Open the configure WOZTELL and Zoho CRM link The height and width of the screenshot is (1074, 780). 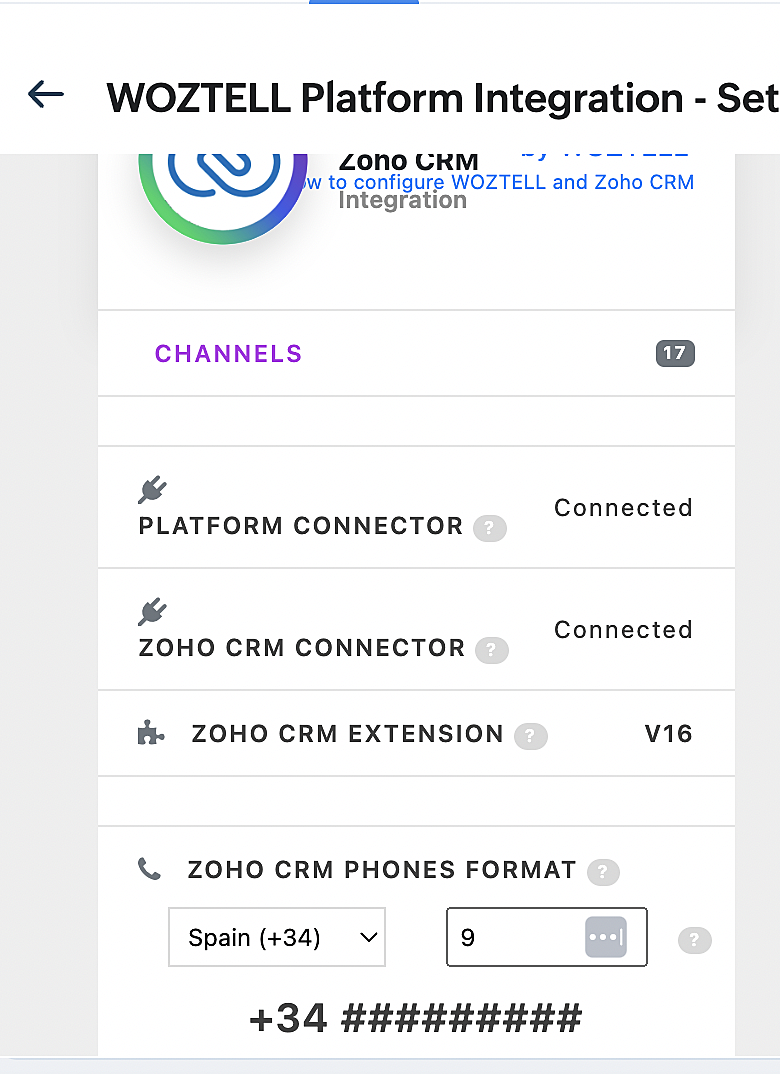click(500, 182)
